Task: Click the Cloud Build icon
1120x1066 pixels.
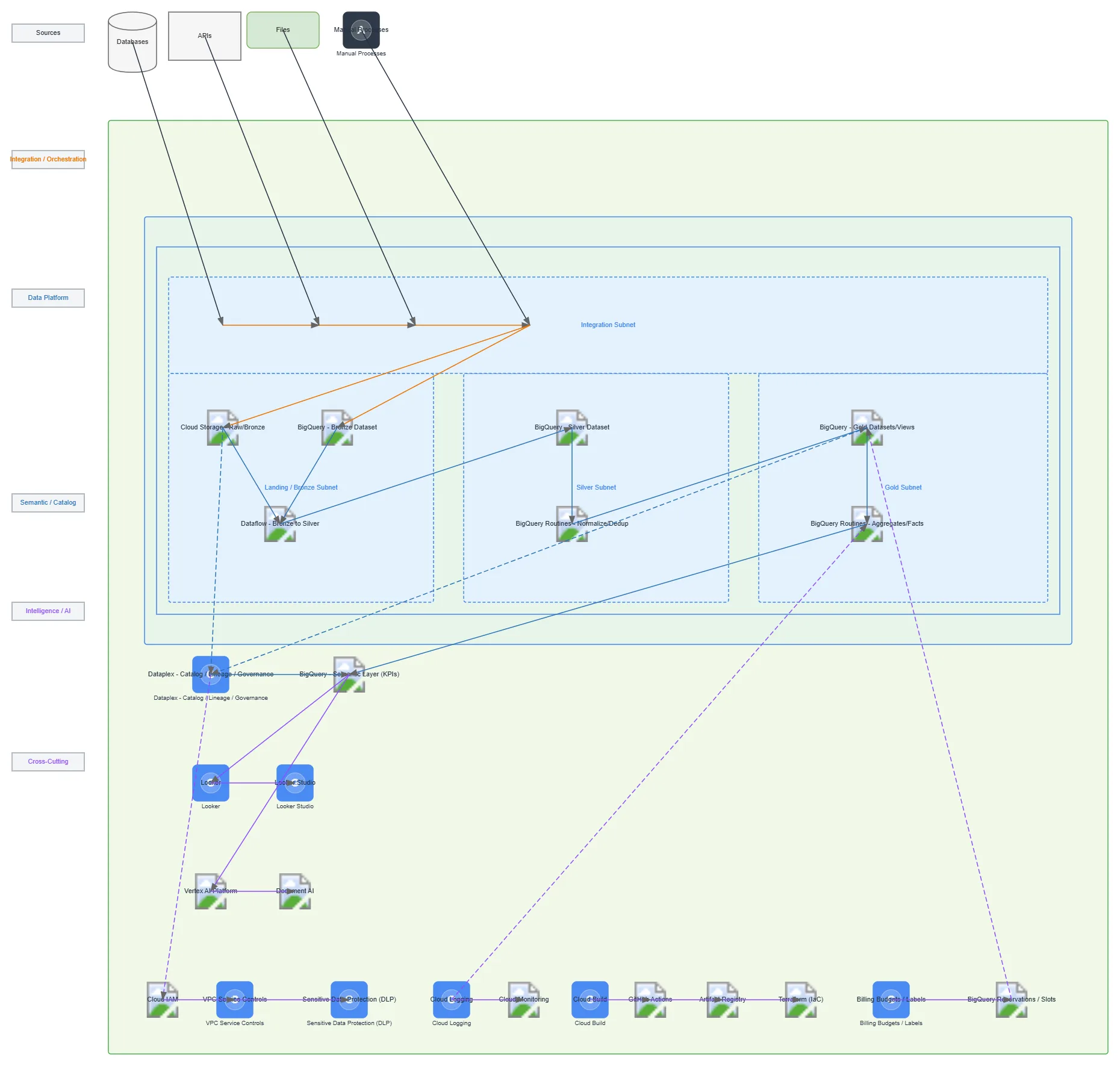Action: pos(590,1000)
